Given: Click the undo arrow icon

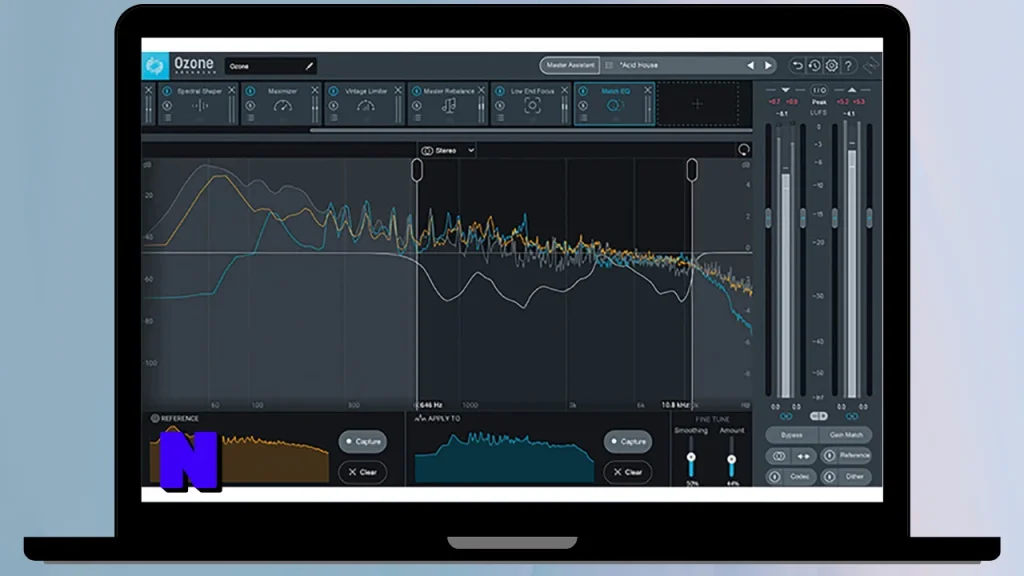Looking at the screenshot, I should point(797,65).
